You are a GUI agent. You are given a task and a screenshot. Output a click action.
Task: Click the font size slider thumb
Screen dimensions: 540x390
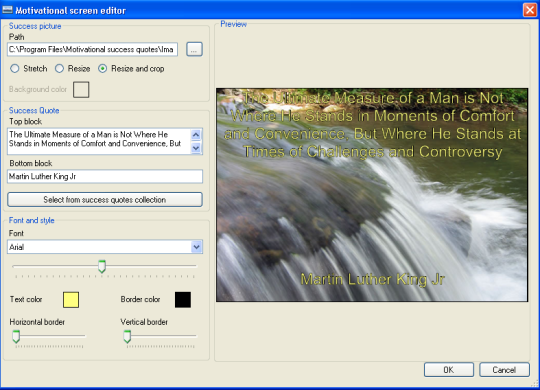pyautogui.click(x=102, y=267)
